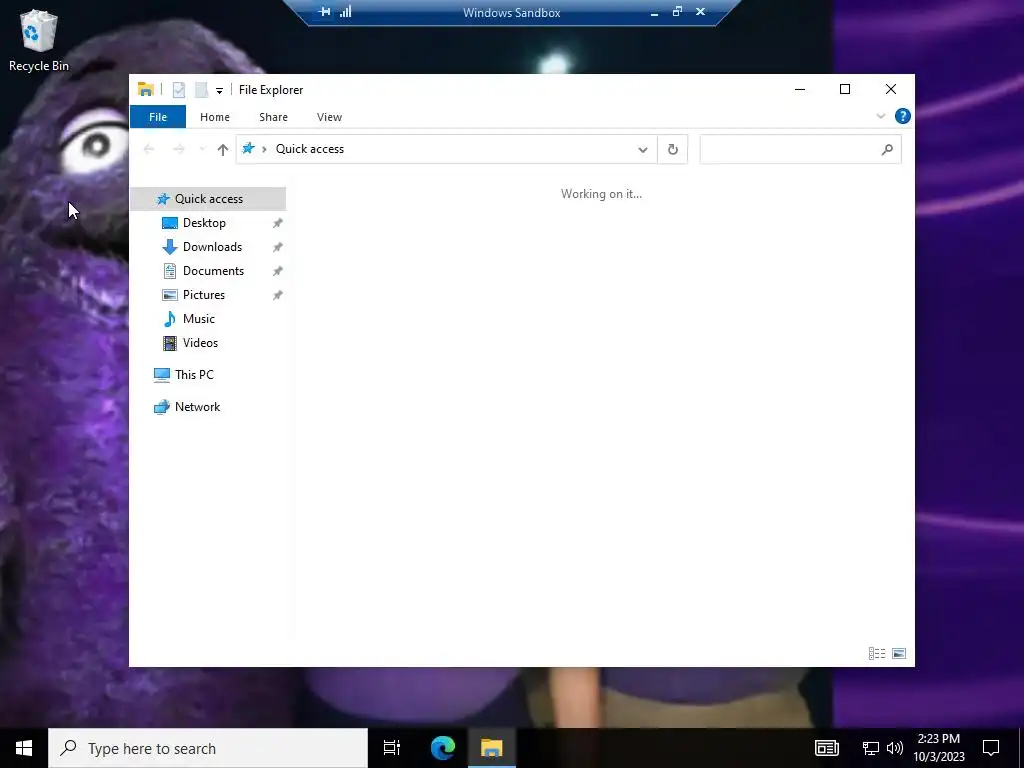Viewport: 1024px width, 768px height.
Task: Open the network tray icon
Action: click(871, 748)
